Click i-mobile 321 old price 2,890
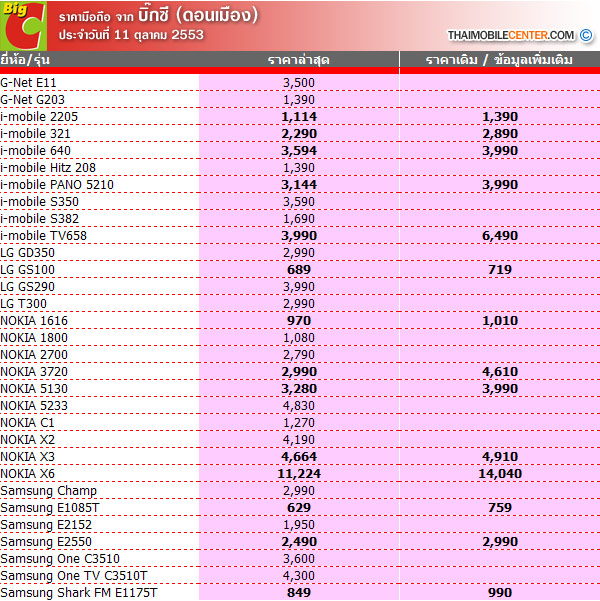 tap(500, 134)
